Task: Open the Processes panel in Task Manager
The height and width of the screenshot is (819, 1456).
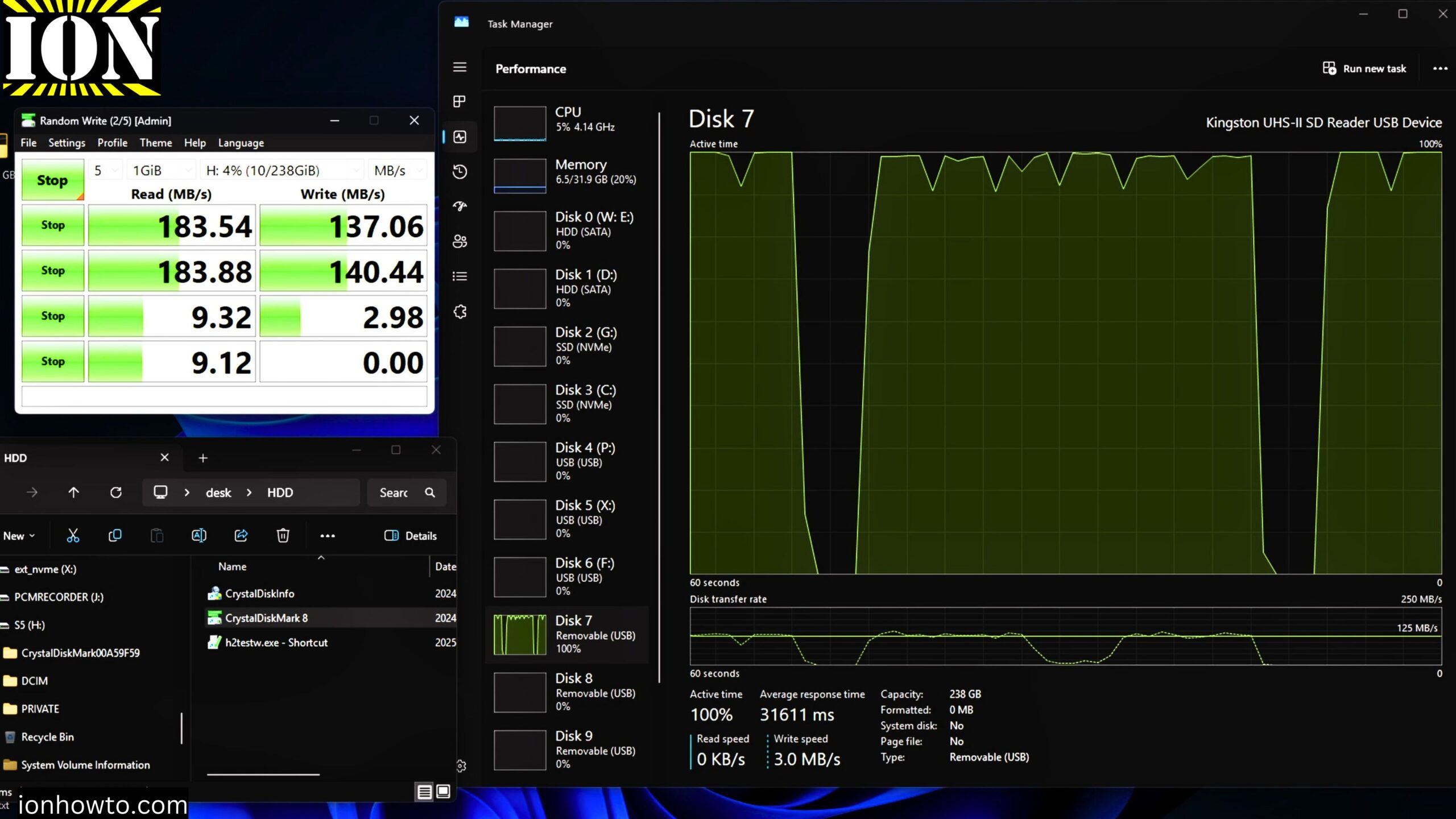Action: tap(460, 102)
